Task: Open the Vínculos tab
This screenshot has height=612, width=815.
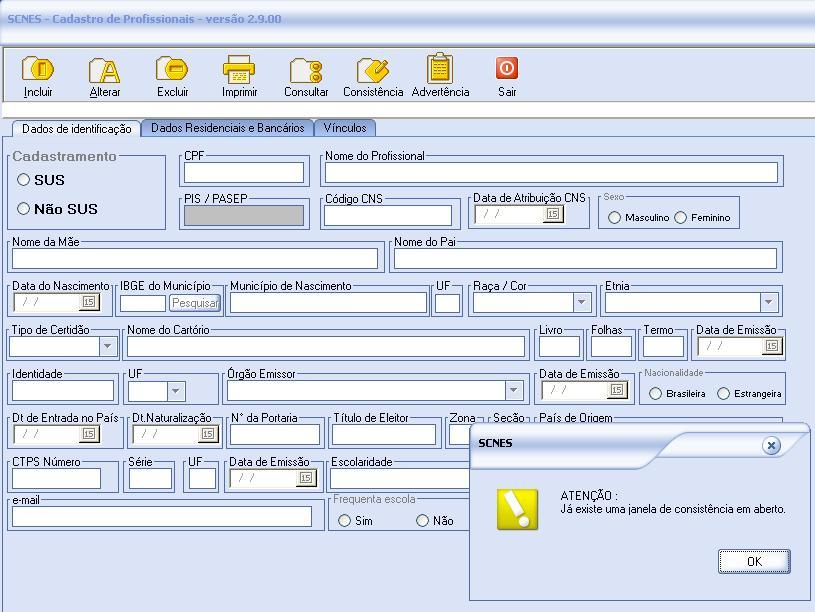Action: tap(345, 128)
